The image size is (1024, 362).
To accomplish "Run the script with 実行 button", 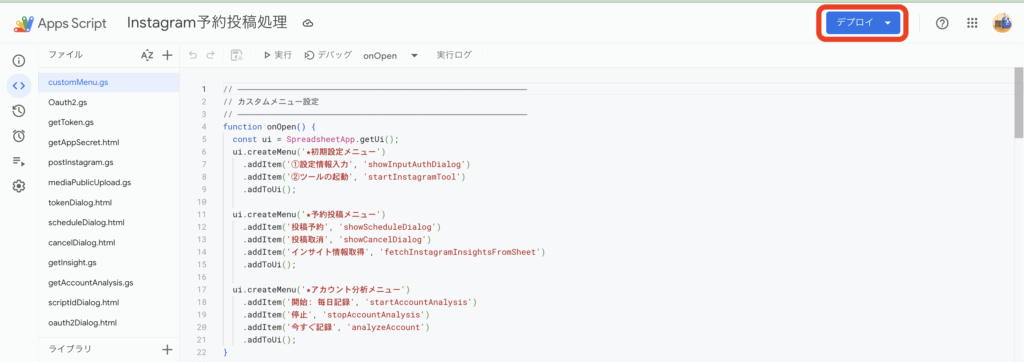I will tap(278, 56).
